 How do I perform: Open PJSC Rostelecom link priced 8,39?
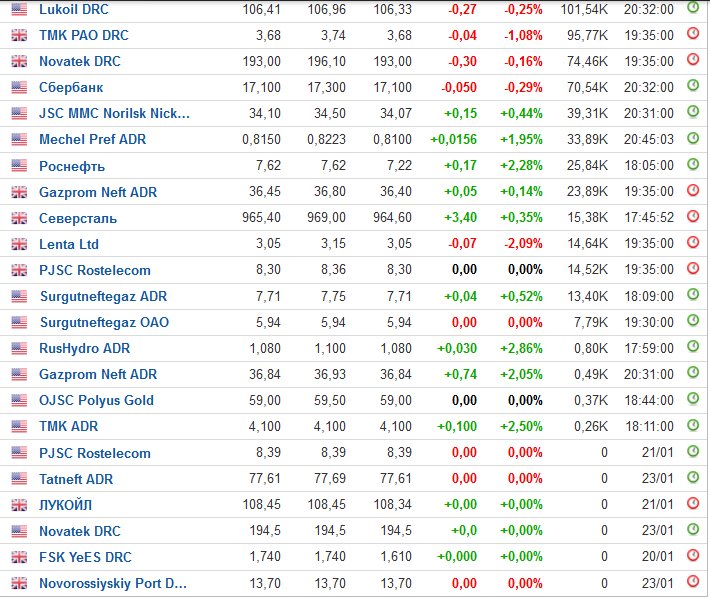(x=95, y=453)
